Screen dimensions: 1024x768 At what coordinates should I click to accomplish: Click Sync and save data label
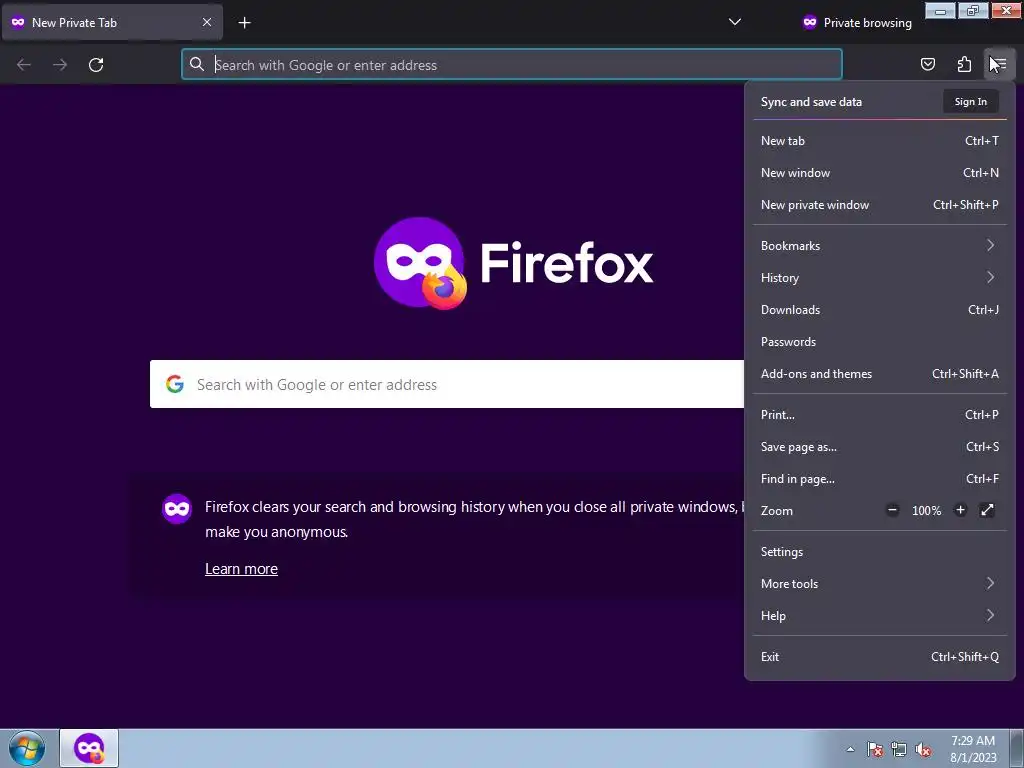coord(811,102)
